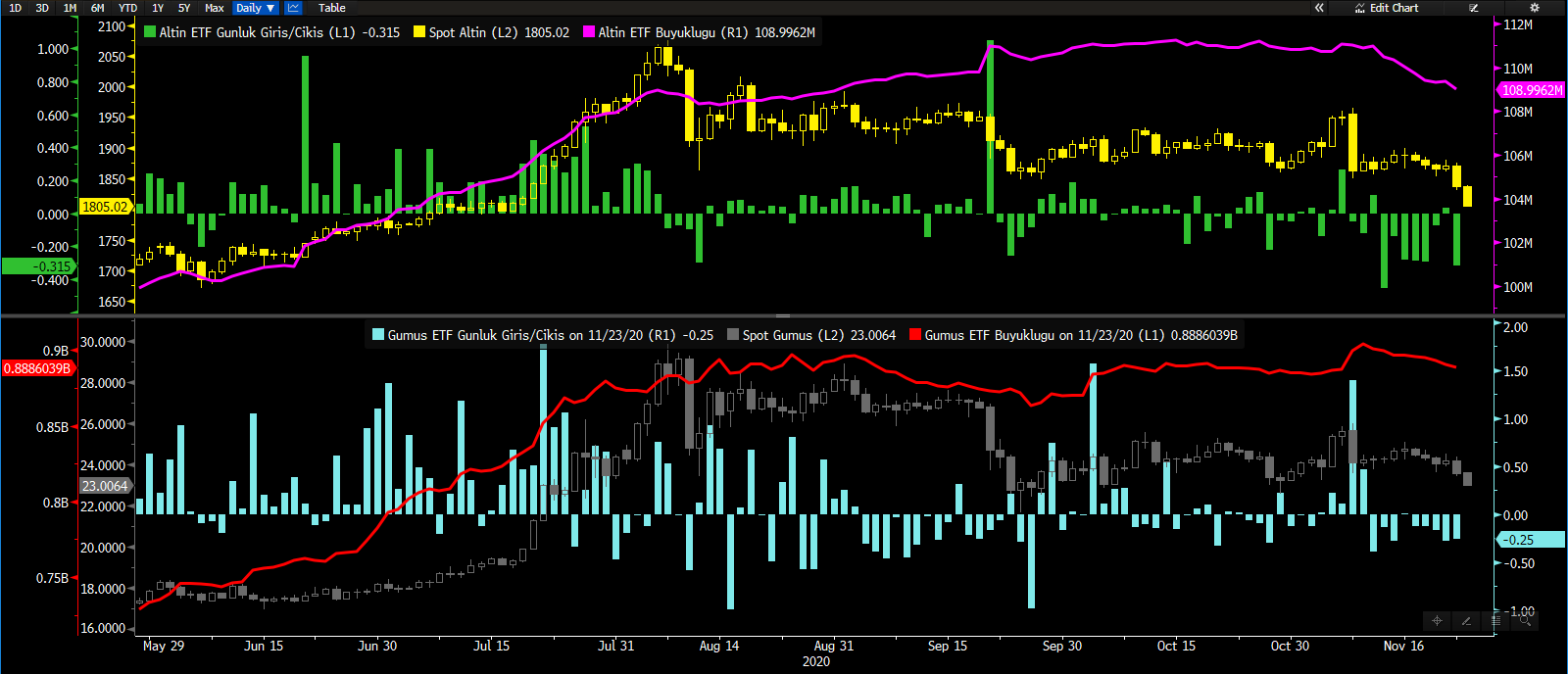The height and width of the screenshot is (674, 1568).
Task: Select the 1D time range
Action: 16,8
